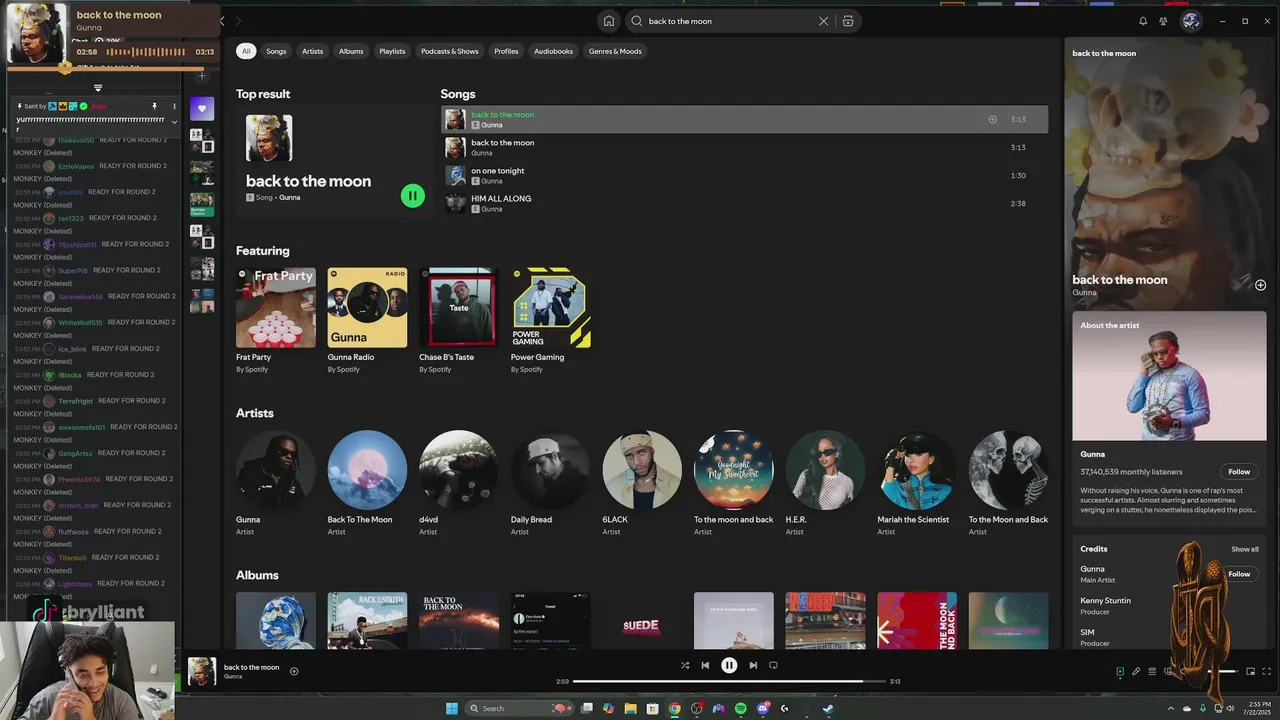Open the Browse icon beside search bar
Image resolution: width=1280 pixels, height=720 pixels.
[848, 21]
